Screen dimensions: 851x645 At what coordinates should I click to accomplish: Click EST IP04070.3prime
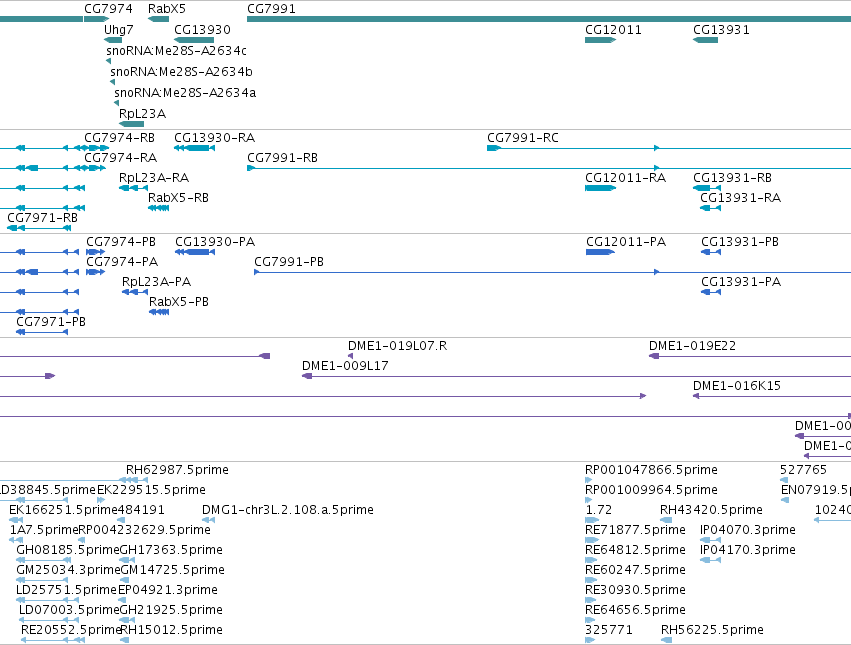tap(748, 529)
